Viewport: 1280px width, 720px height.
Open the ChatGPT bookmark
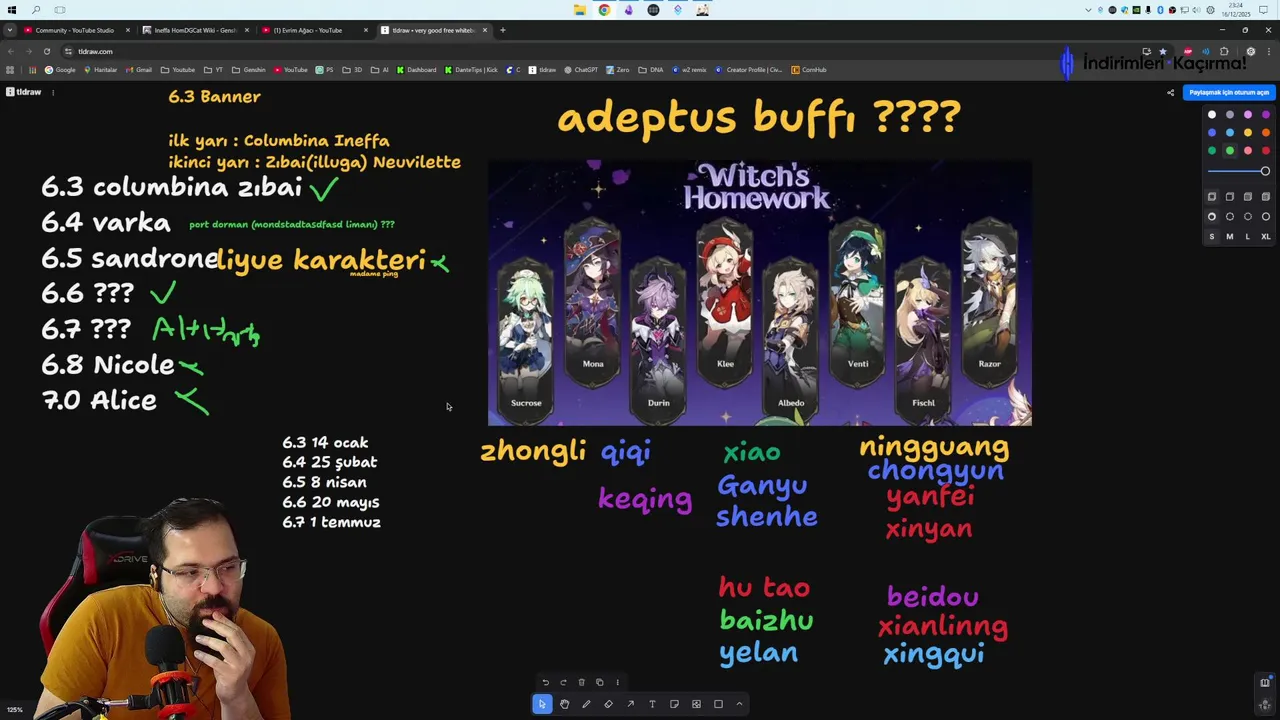click(x=581, y=70)
